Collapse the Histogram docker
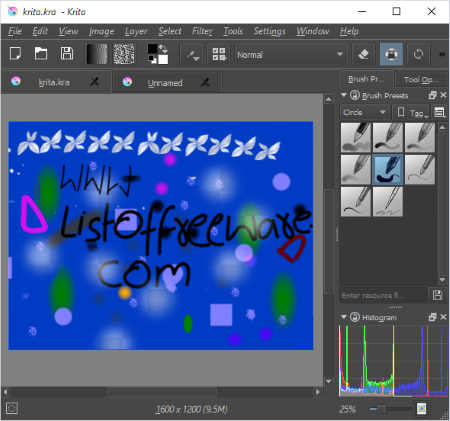 pos(344,316)
